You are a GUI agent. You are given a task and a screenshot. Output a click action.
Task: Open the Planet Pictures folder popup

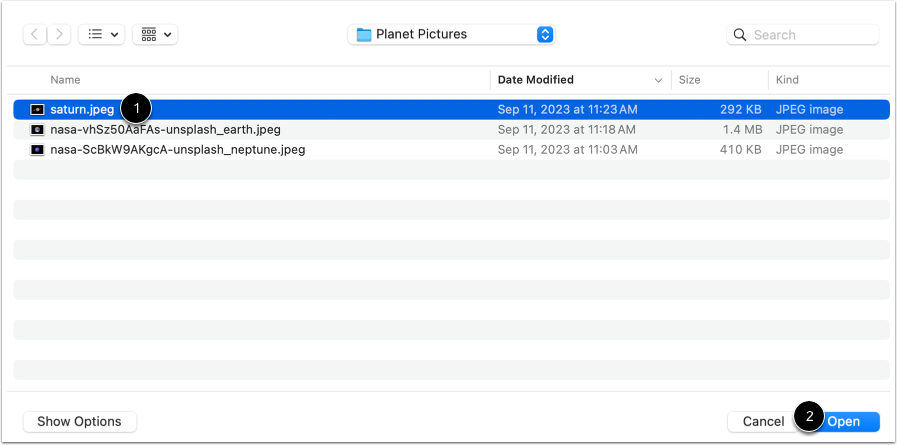coord(451,34)
